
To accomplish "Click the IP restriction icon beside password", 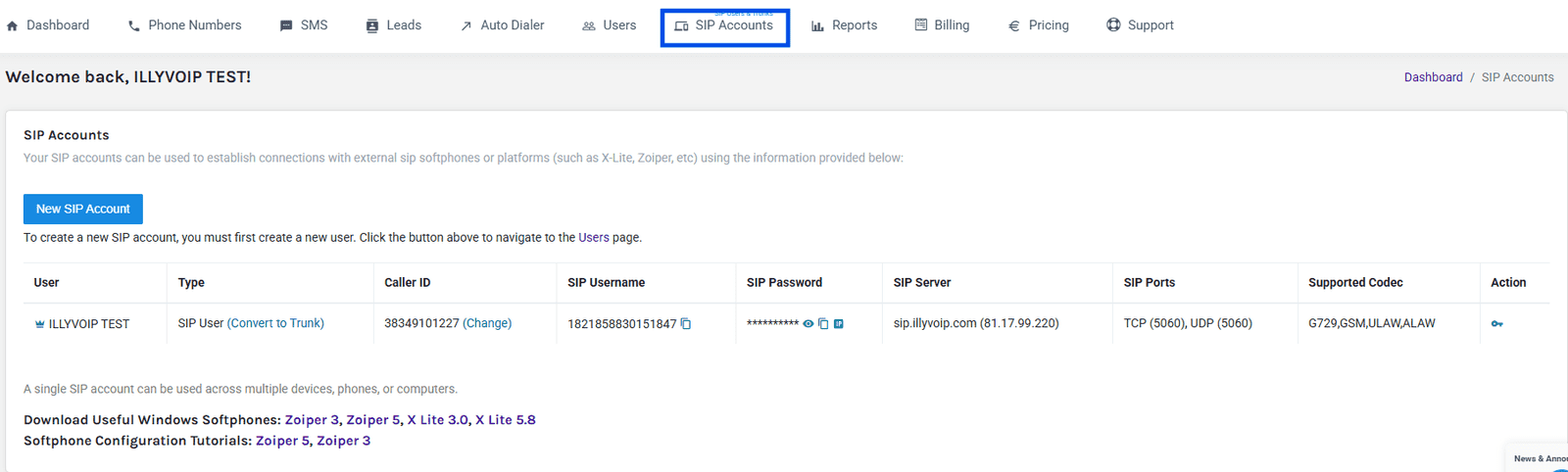I will pyautogui.click(x=839, y=324).
